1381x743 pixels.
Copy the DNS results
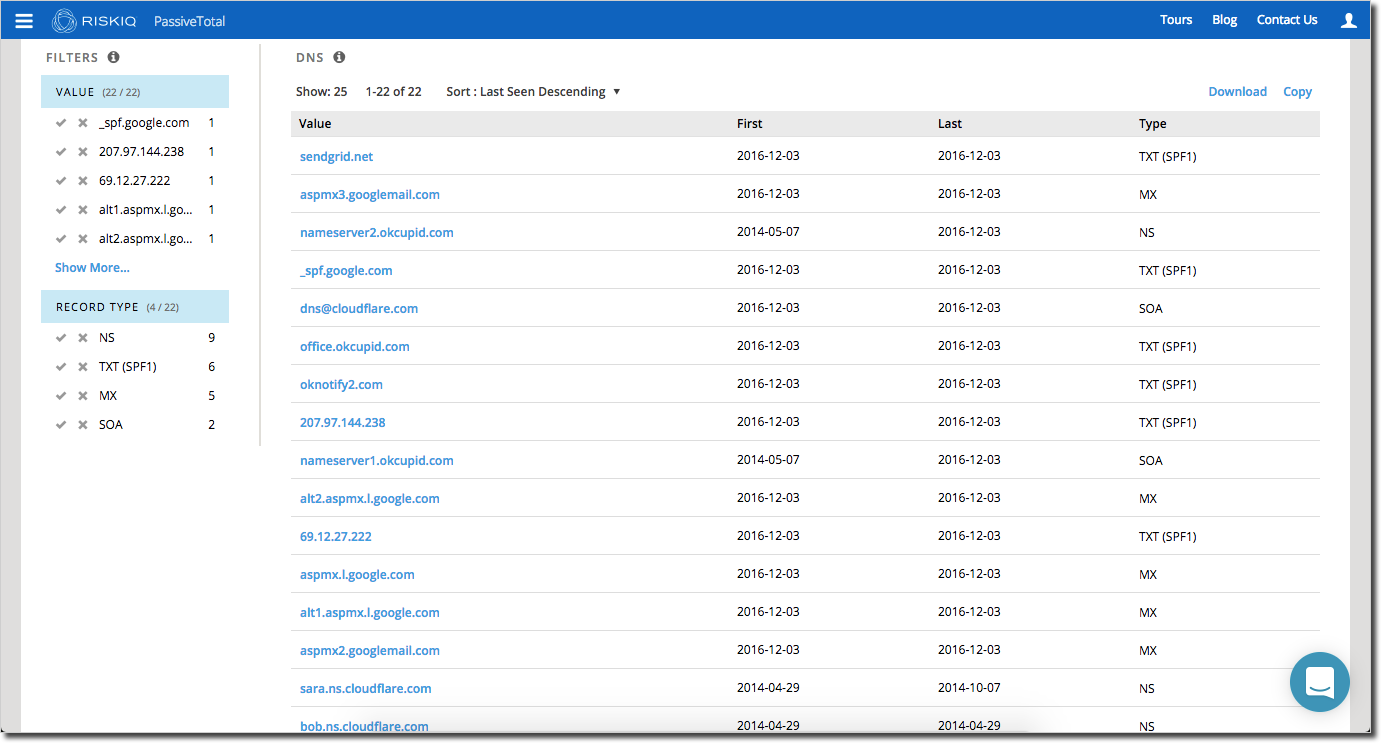pyautogui.click(x=1297, y=92)
